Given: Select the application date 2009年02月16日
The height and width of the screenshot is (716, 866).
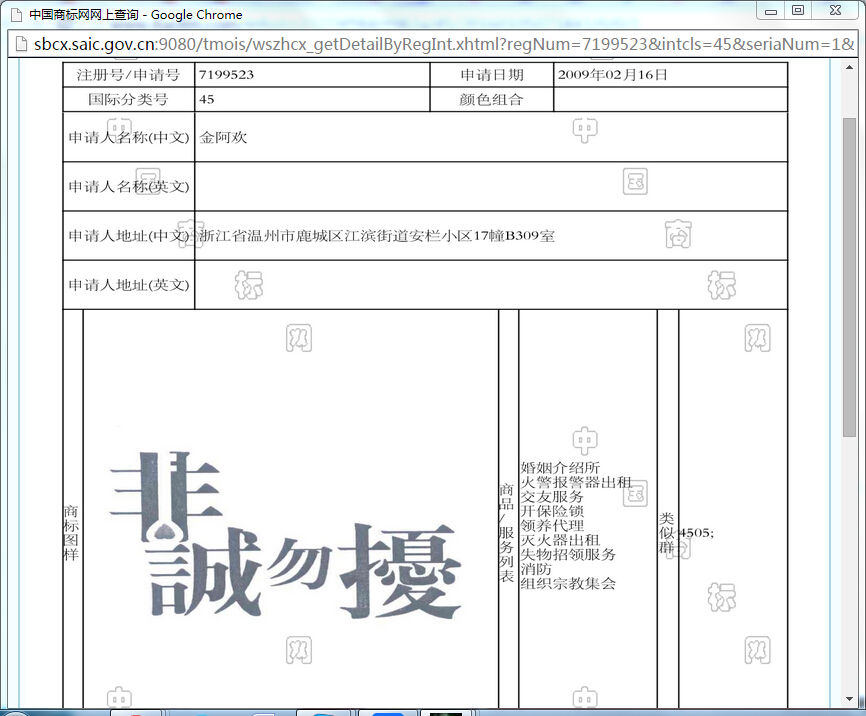Looking at the screenshot, I should coord(612,75).
